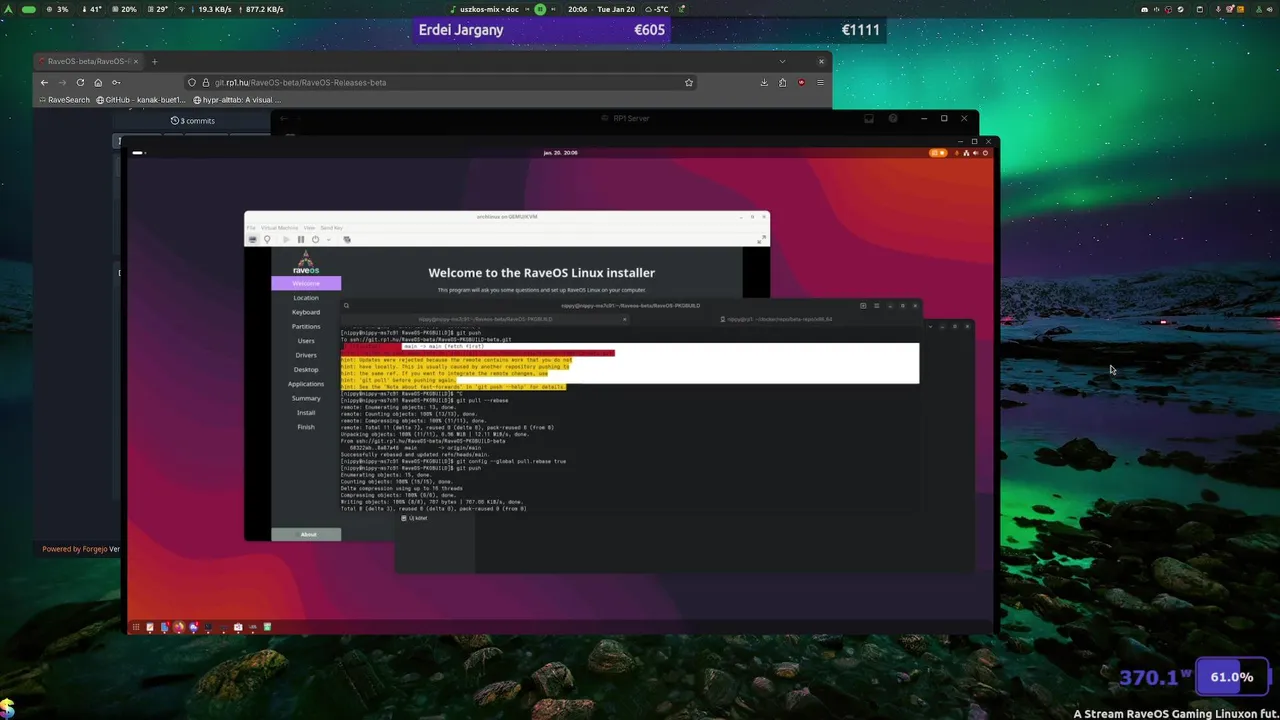This screenshot has height=720, width=1280.
Task: Select the RaveOS-beta browser tab
Action: coord(88,61)
